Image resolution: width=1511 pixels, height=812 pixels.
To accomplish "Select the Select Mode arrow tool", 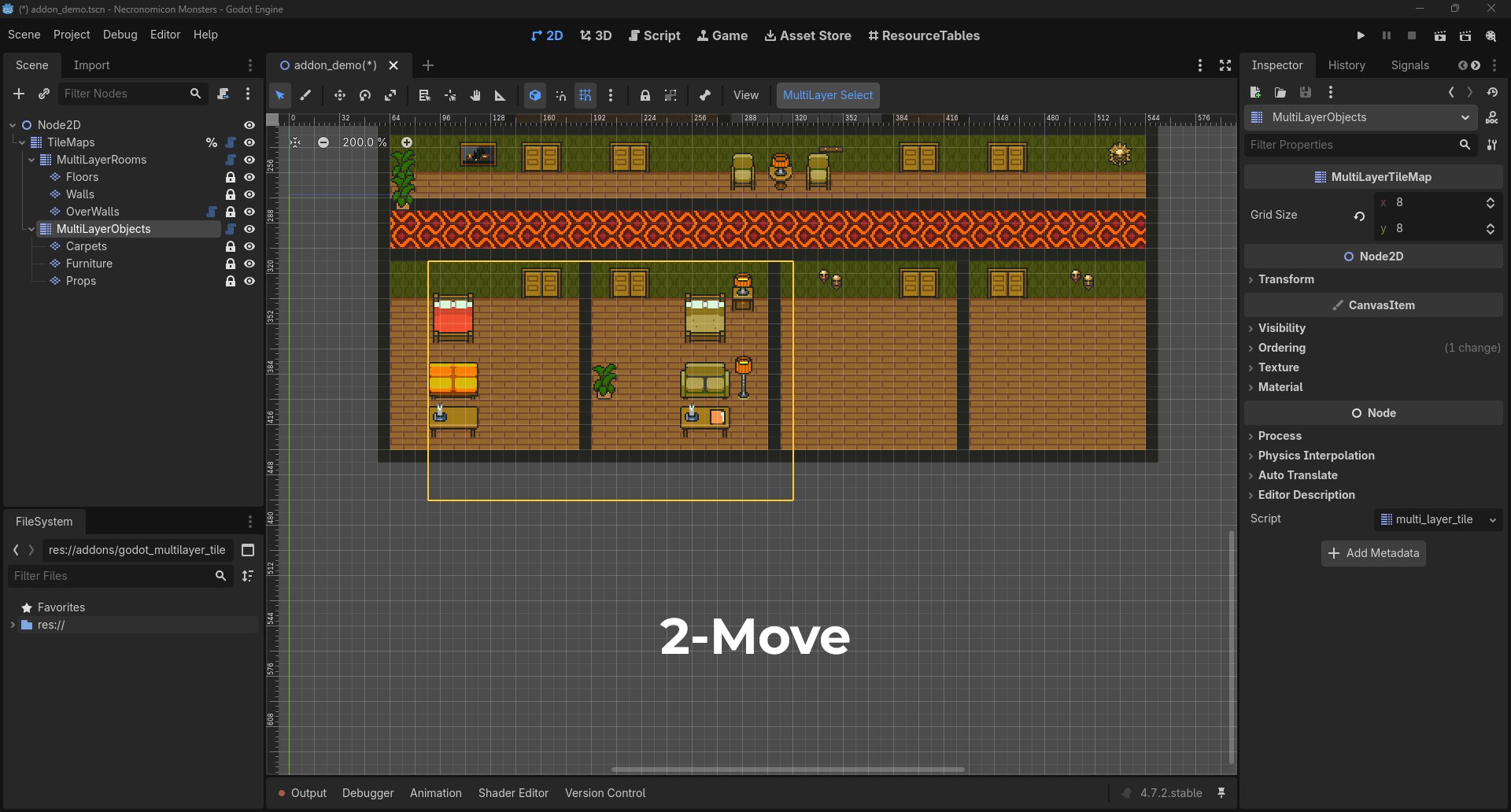I will [280, 95].
